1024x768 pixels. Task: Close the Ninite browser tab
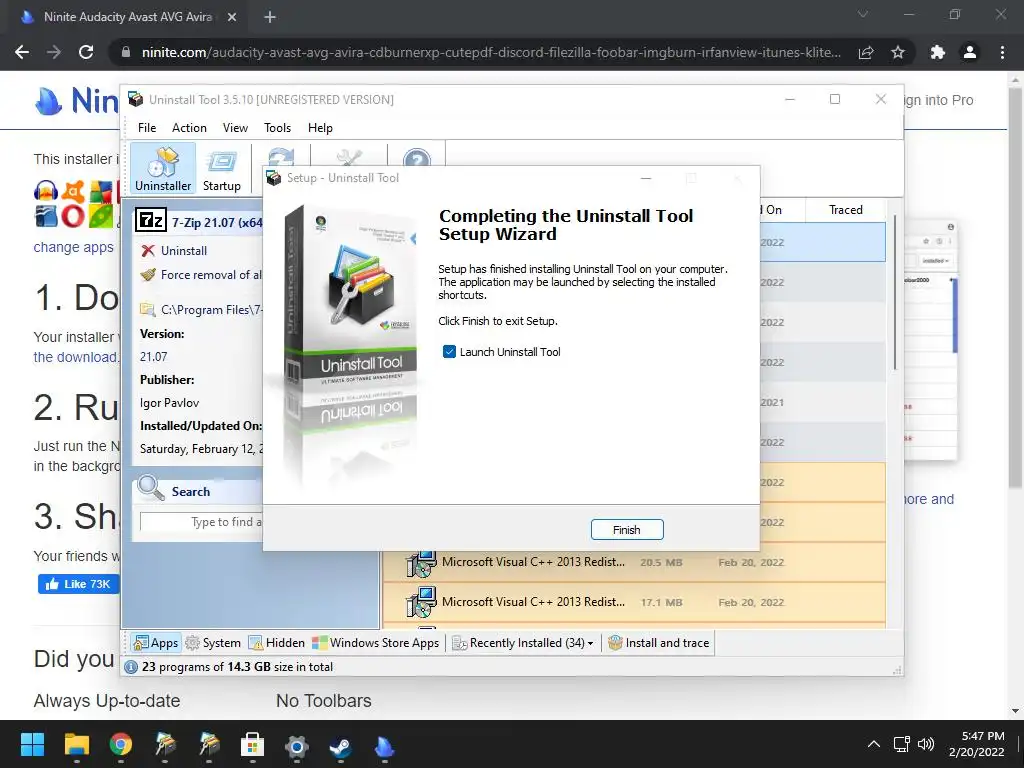click(232, 17)
